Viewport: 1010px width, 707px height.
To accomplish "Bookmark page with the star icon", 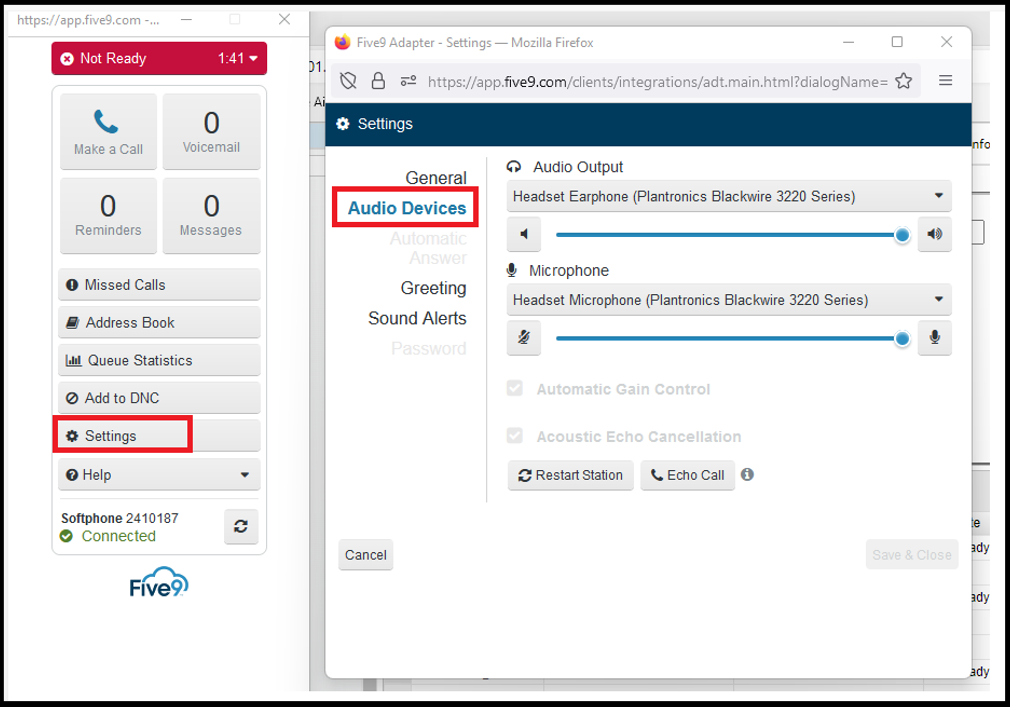I will [x=904, y=81].
